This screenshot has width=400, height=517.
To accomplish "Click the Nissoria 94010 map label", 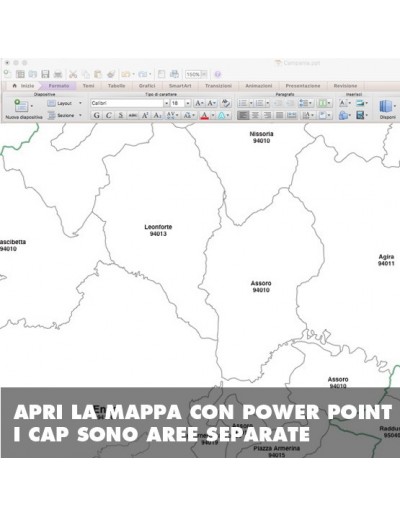I will click(261, 137).
